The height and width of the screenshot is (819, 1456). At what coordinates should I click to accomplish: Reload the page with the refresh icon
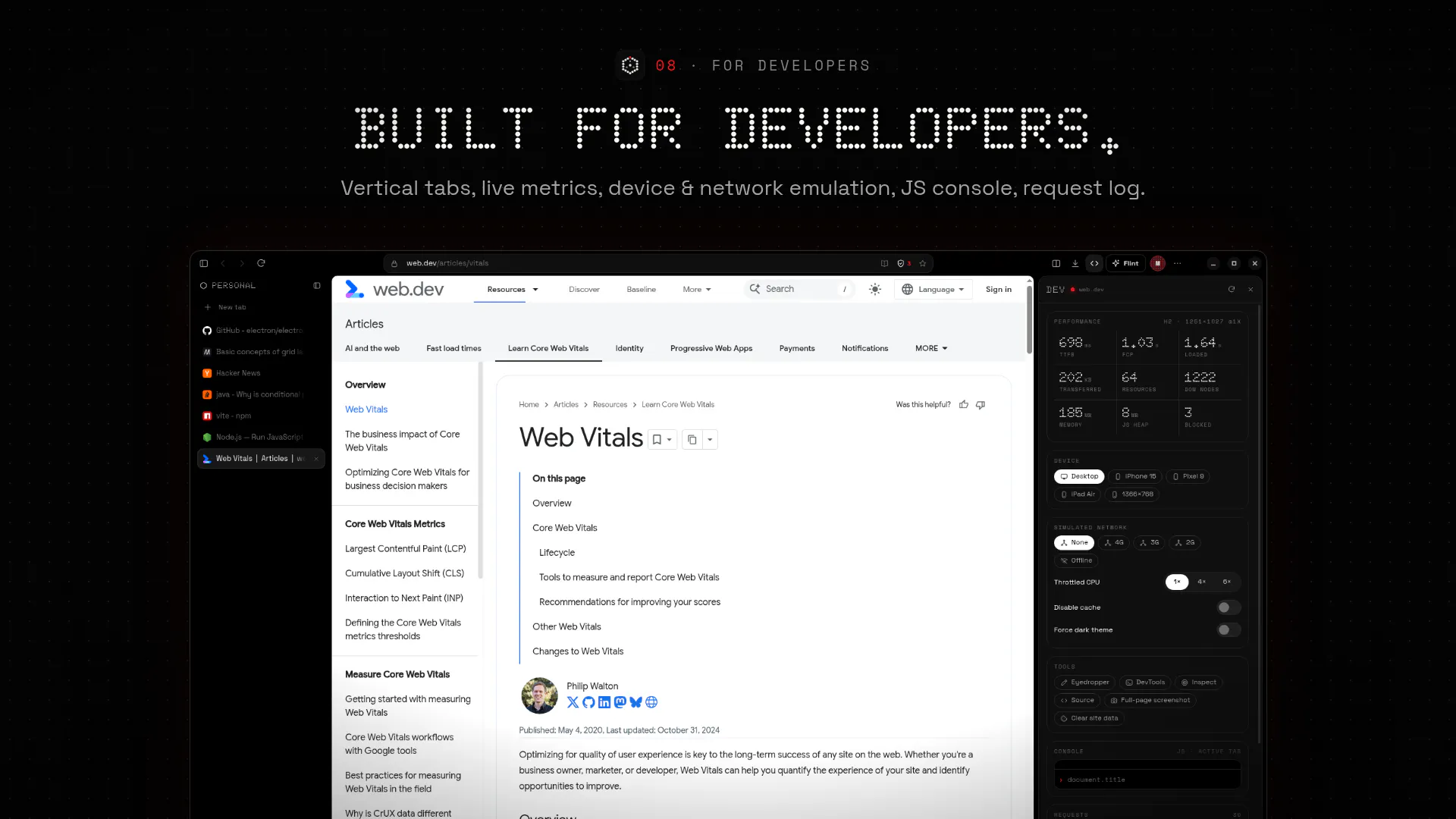pos(261,263)
